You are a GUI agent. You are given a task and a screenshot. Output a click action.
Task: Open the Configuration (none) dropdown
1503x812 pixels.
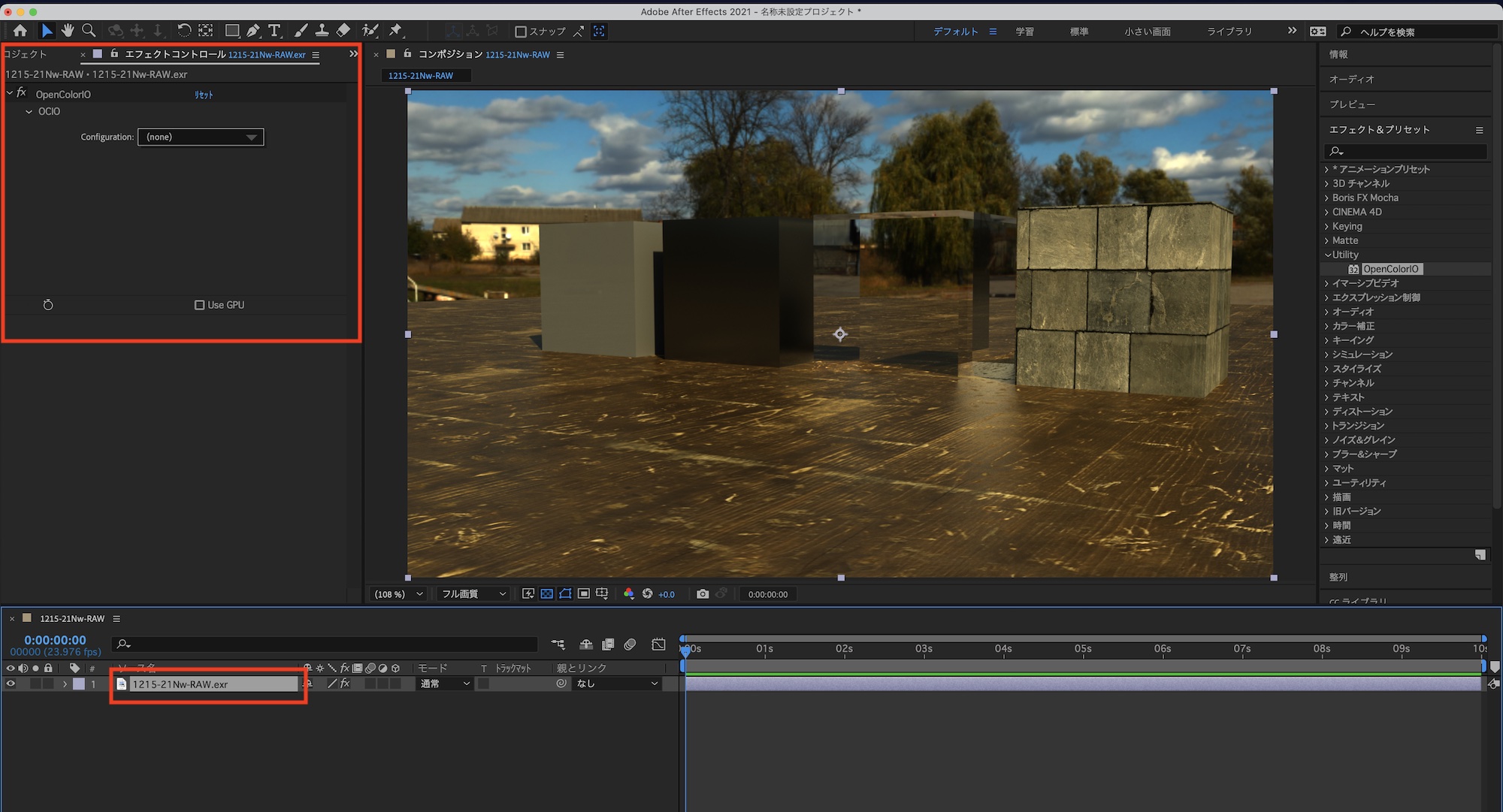point(201,137)
